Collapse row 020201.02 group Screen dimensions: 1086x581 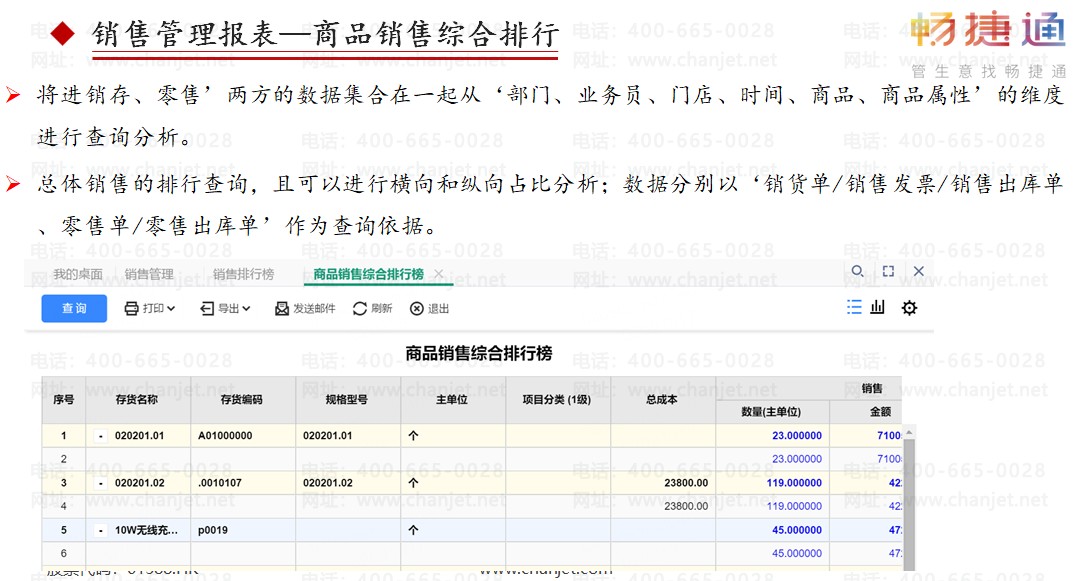tap(101, 483)
